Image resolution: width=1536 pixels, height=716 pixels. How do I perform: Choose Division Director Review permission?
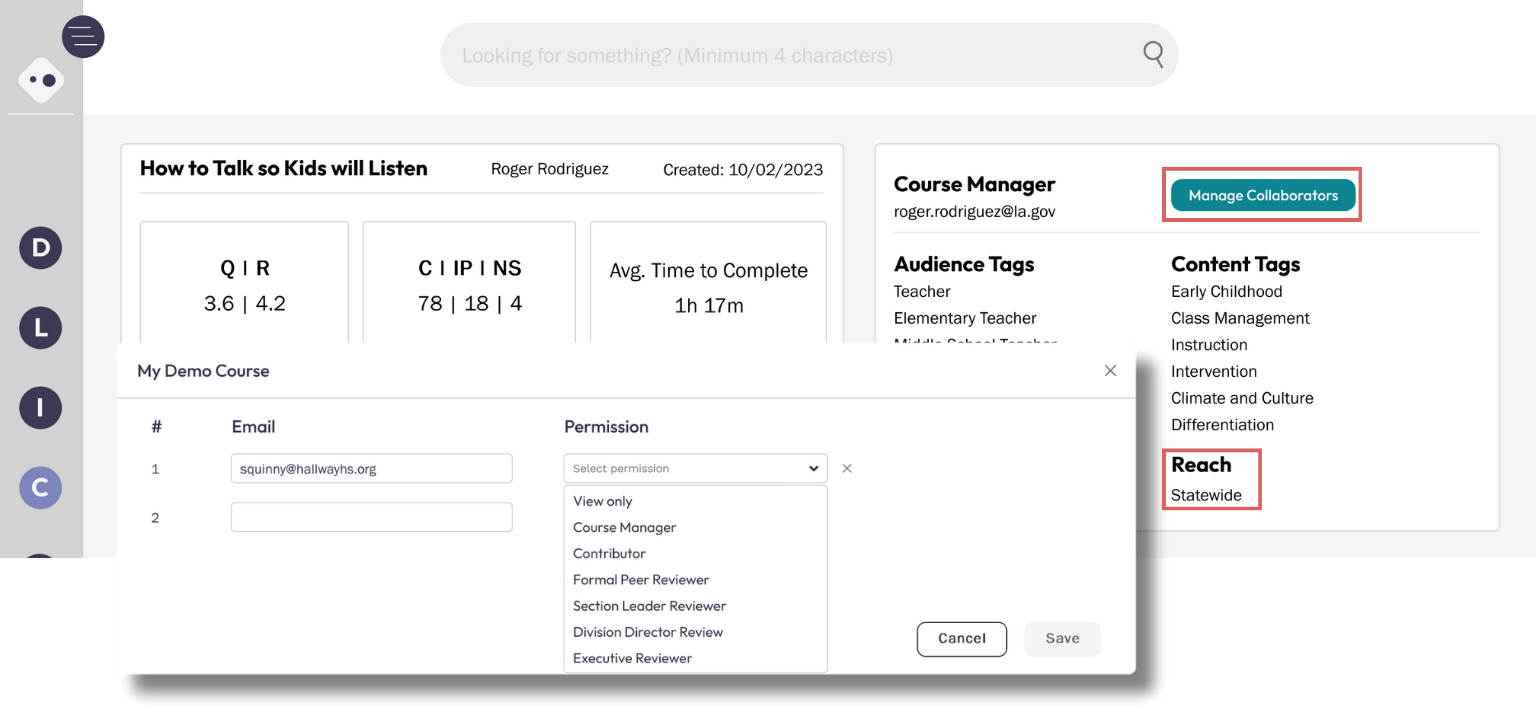pyautogui.click(x=648, y=631)
